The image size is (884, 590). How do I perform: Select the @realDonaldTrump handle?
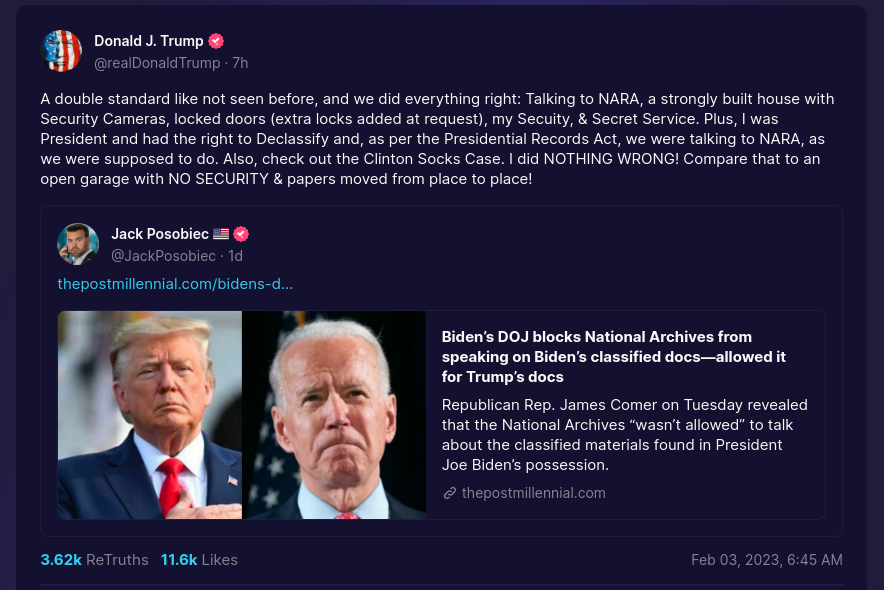click(157, 63)
